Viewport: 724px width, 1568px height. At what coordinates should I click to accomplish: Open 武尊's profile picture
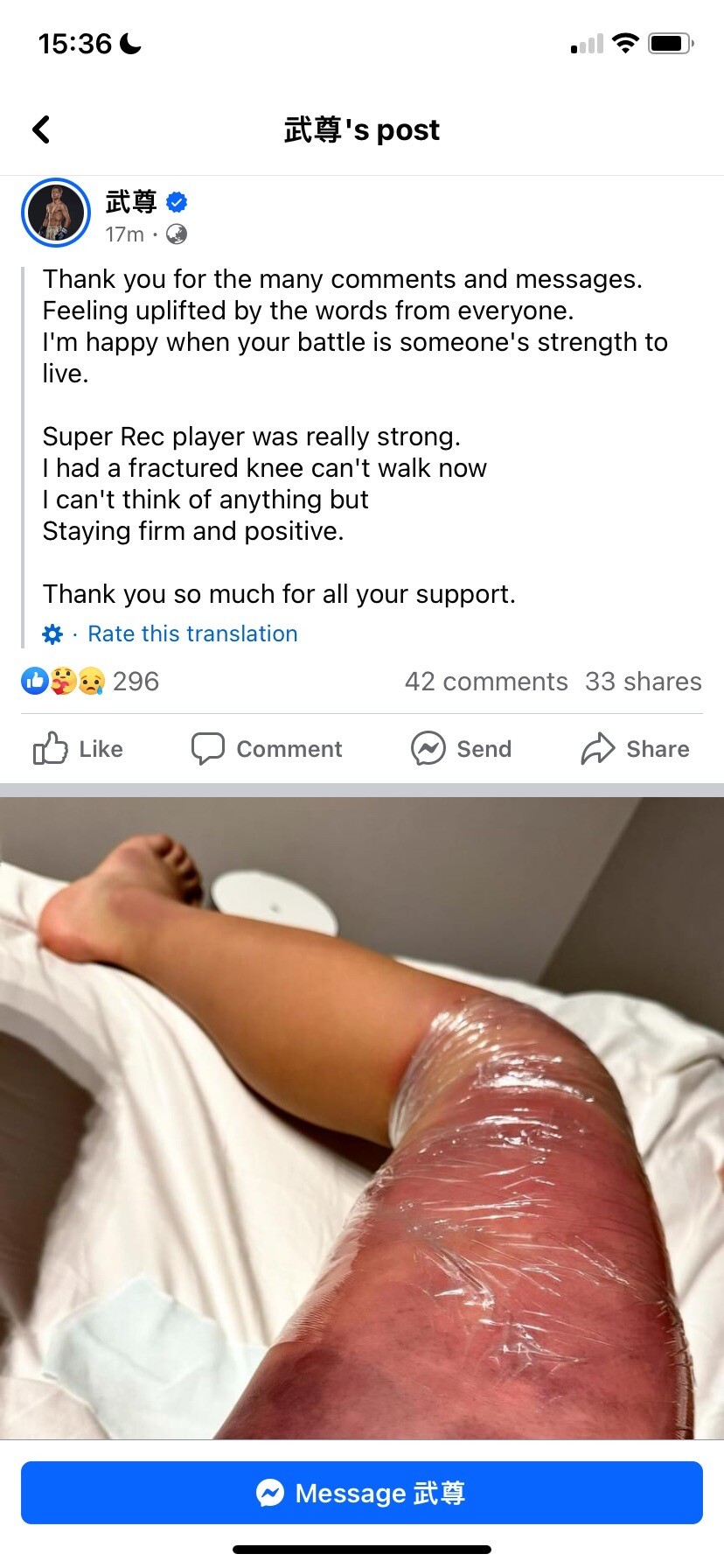pyautogui.click(x=56, y=213)
